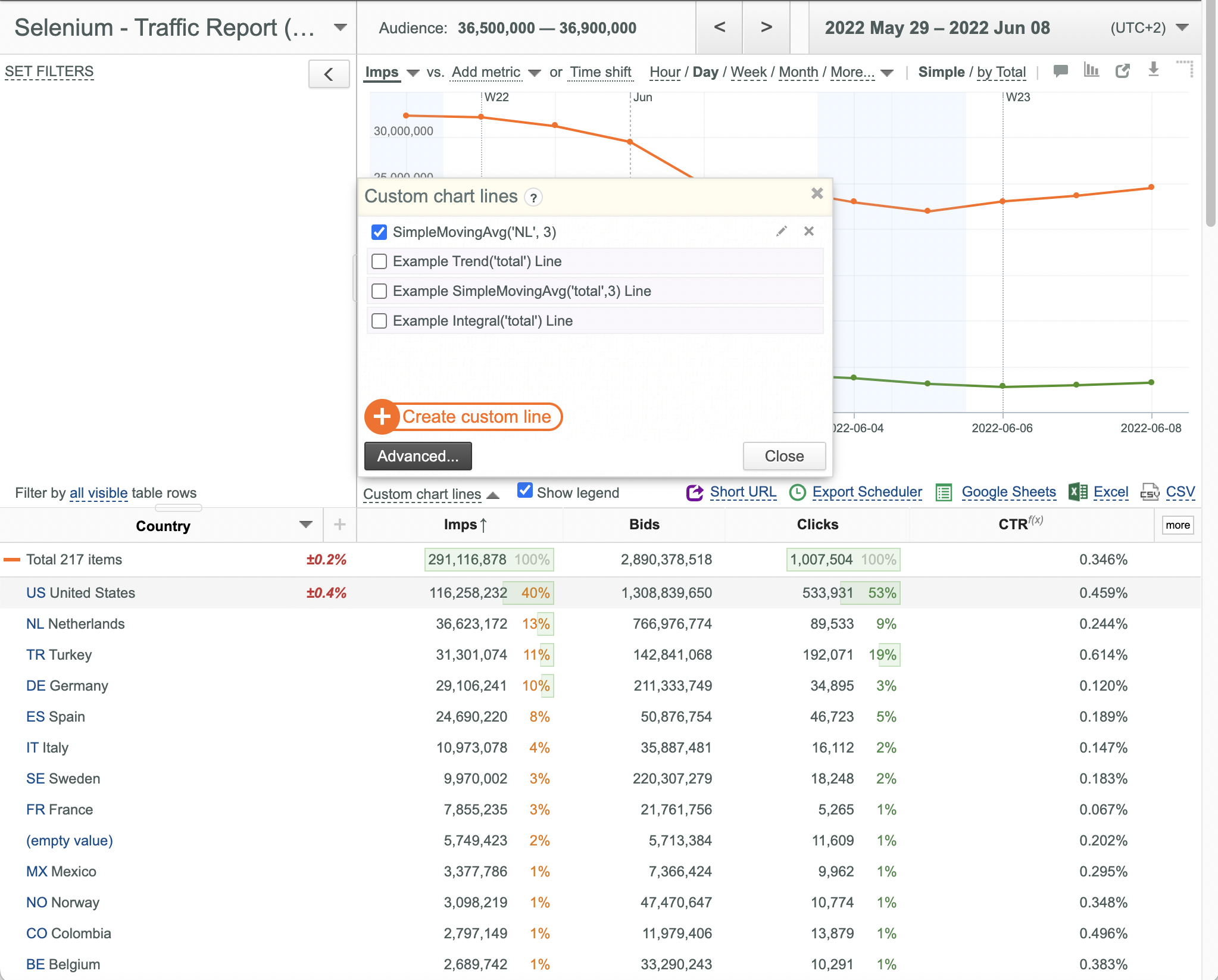Add a column with the plus icon
This screenshot has width=1218, height=980.
coord(340,525)
